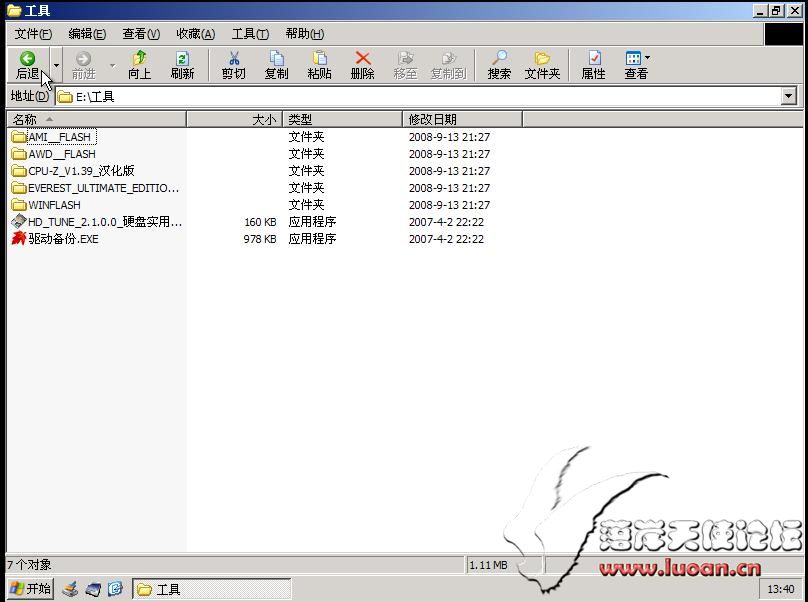The height and width of the screenshot is (602, 808).
Task: Click the folder icon in title bar
Action: click(14, 10)
